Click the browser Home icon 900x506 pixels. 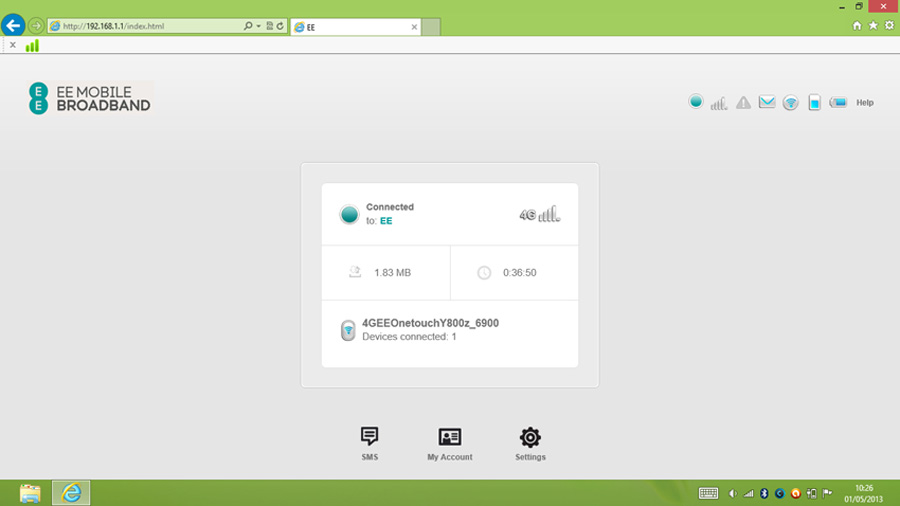click(x=857, y=25)
